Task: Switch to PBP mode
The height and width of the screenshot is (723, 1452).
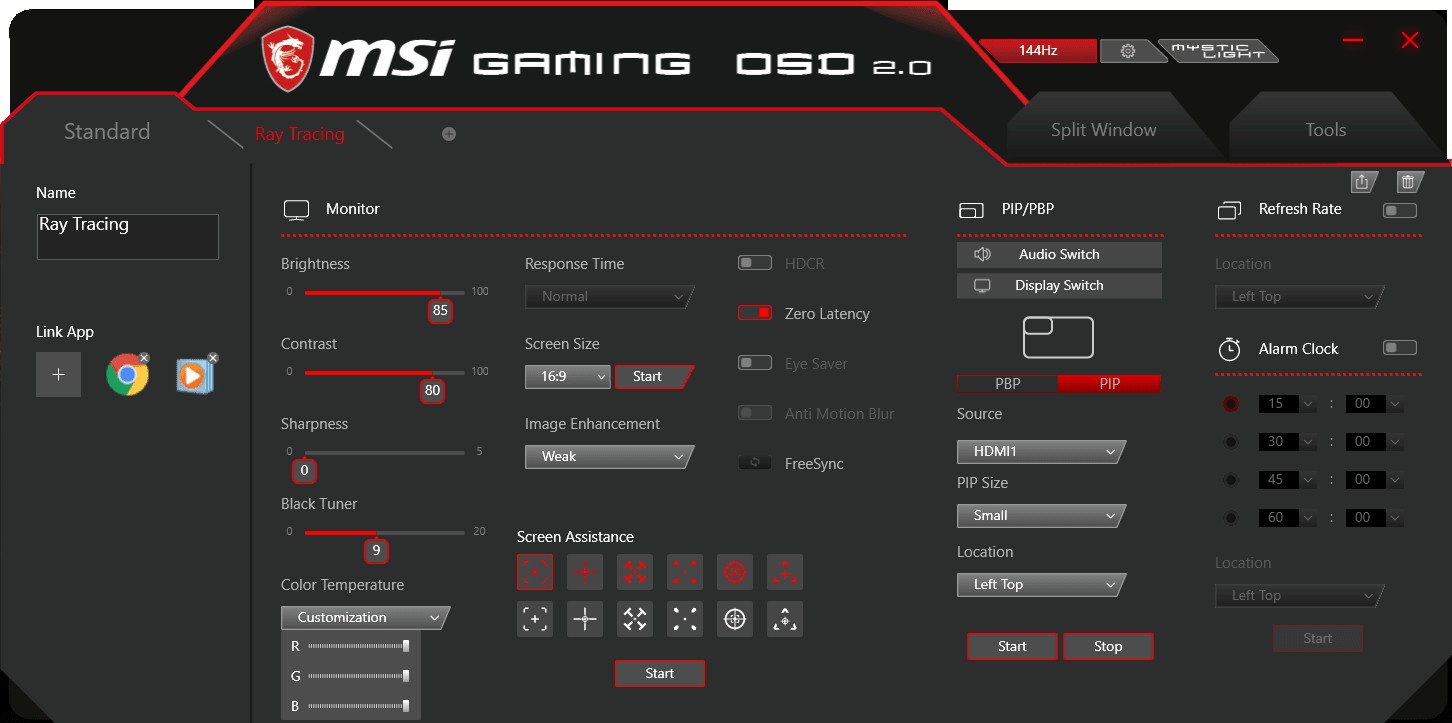Action: tap(1008, 384)
